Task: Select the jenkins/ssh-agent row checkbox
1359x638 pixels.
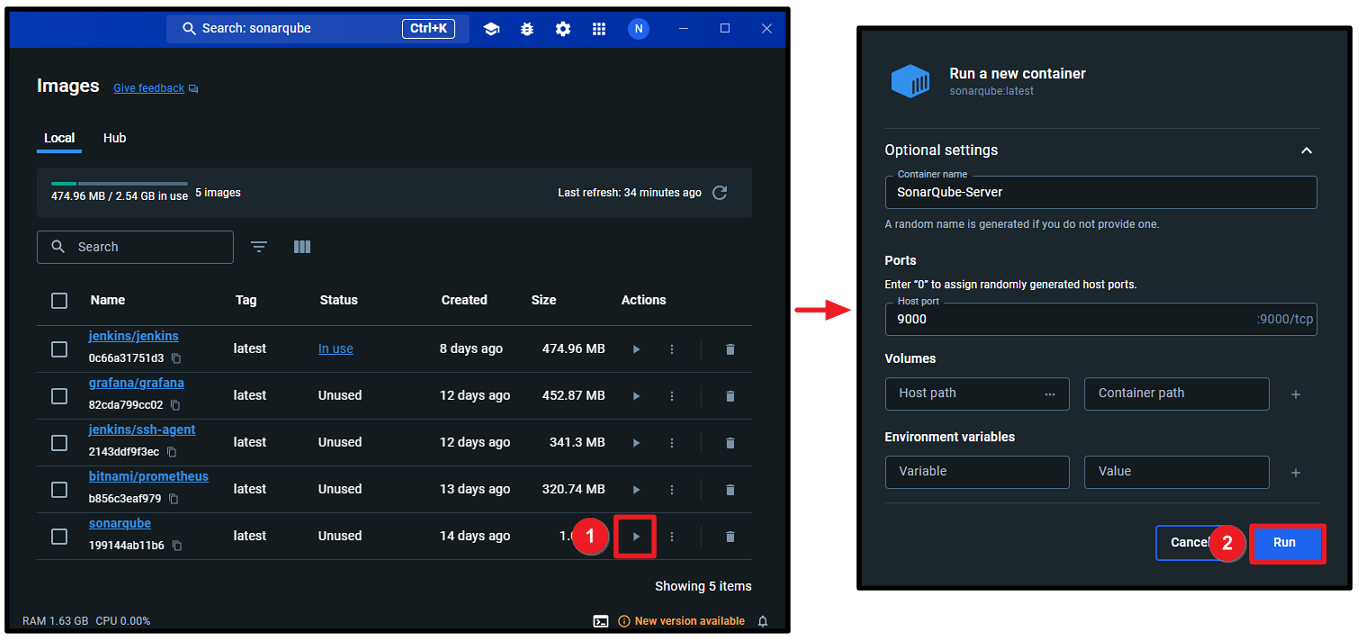Action: tap(59, 443)
